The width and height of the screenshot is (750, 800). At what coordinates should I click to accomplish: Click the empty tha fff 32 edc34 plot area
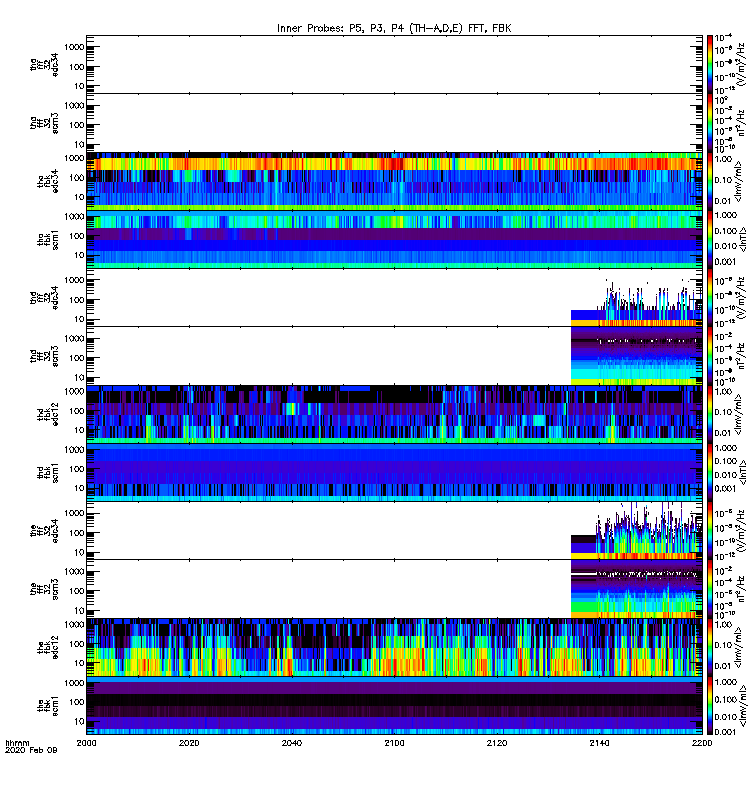[394, 64]
